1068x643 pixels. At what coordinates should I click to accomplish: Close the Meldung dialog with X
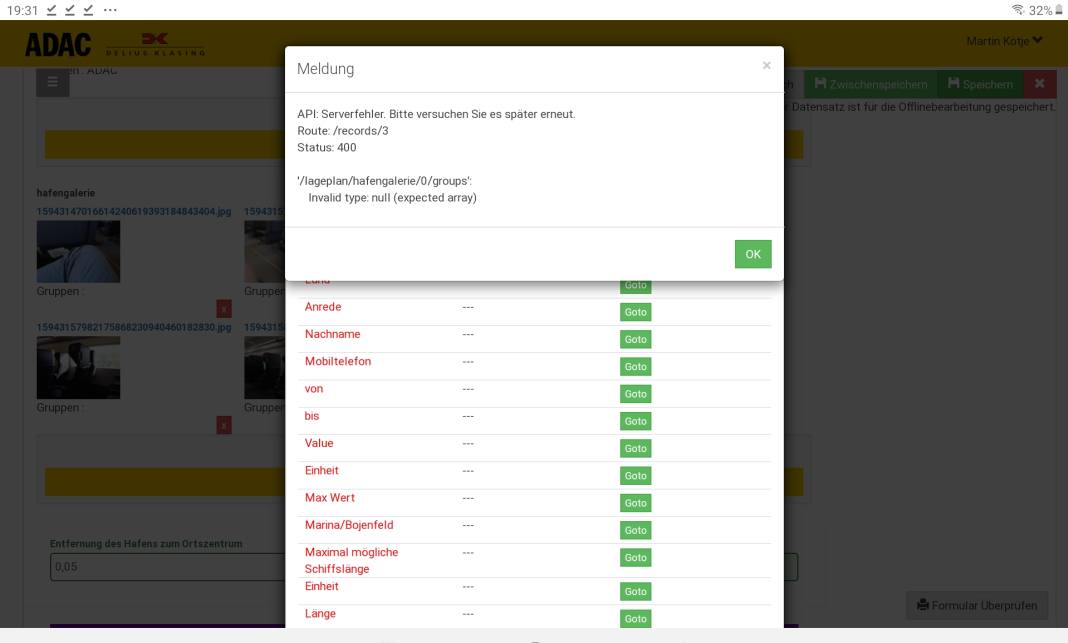click(x=767, y=66)
